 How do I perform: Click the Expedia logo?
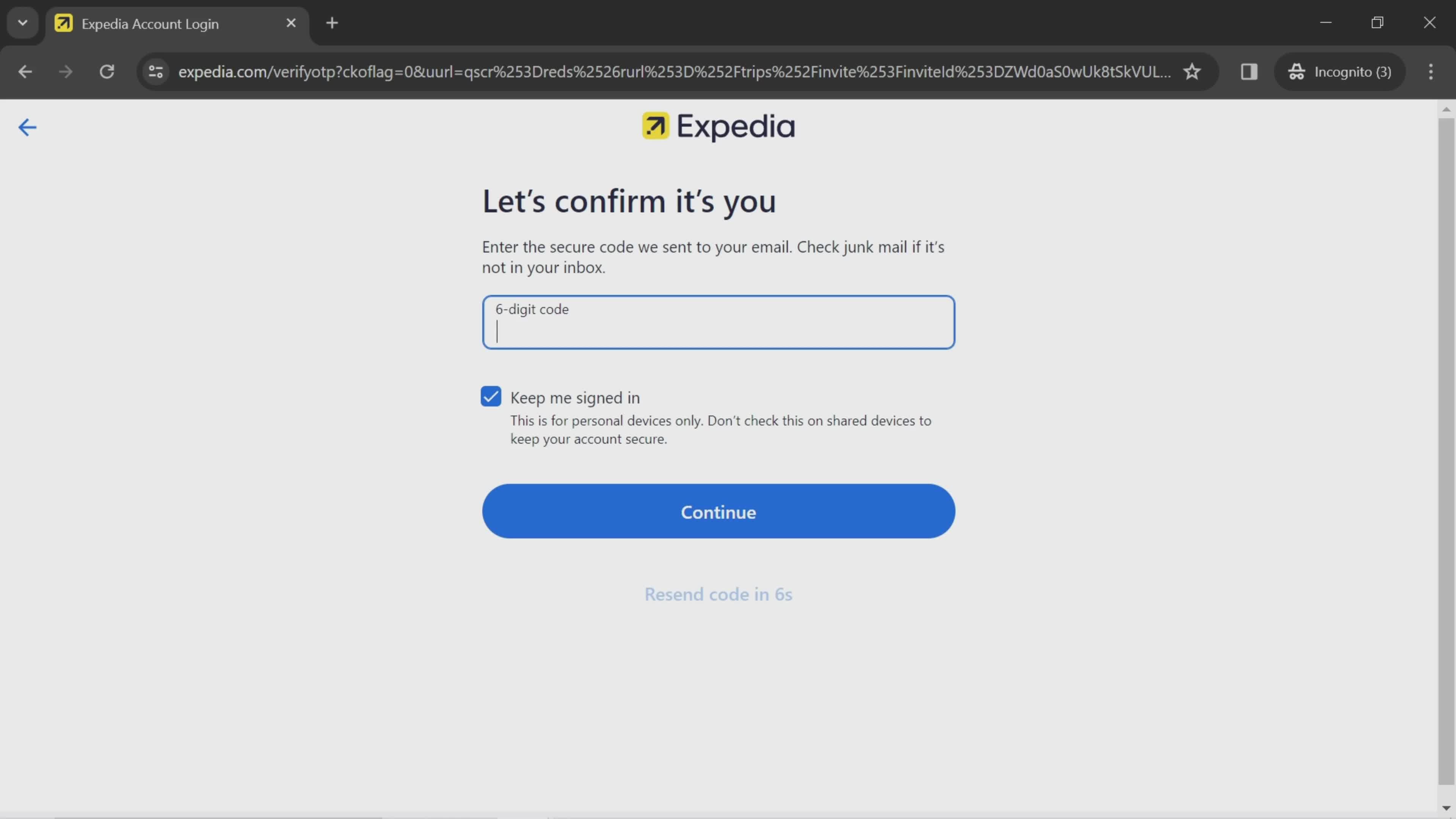pyautogui.click(x=719, y=127)
